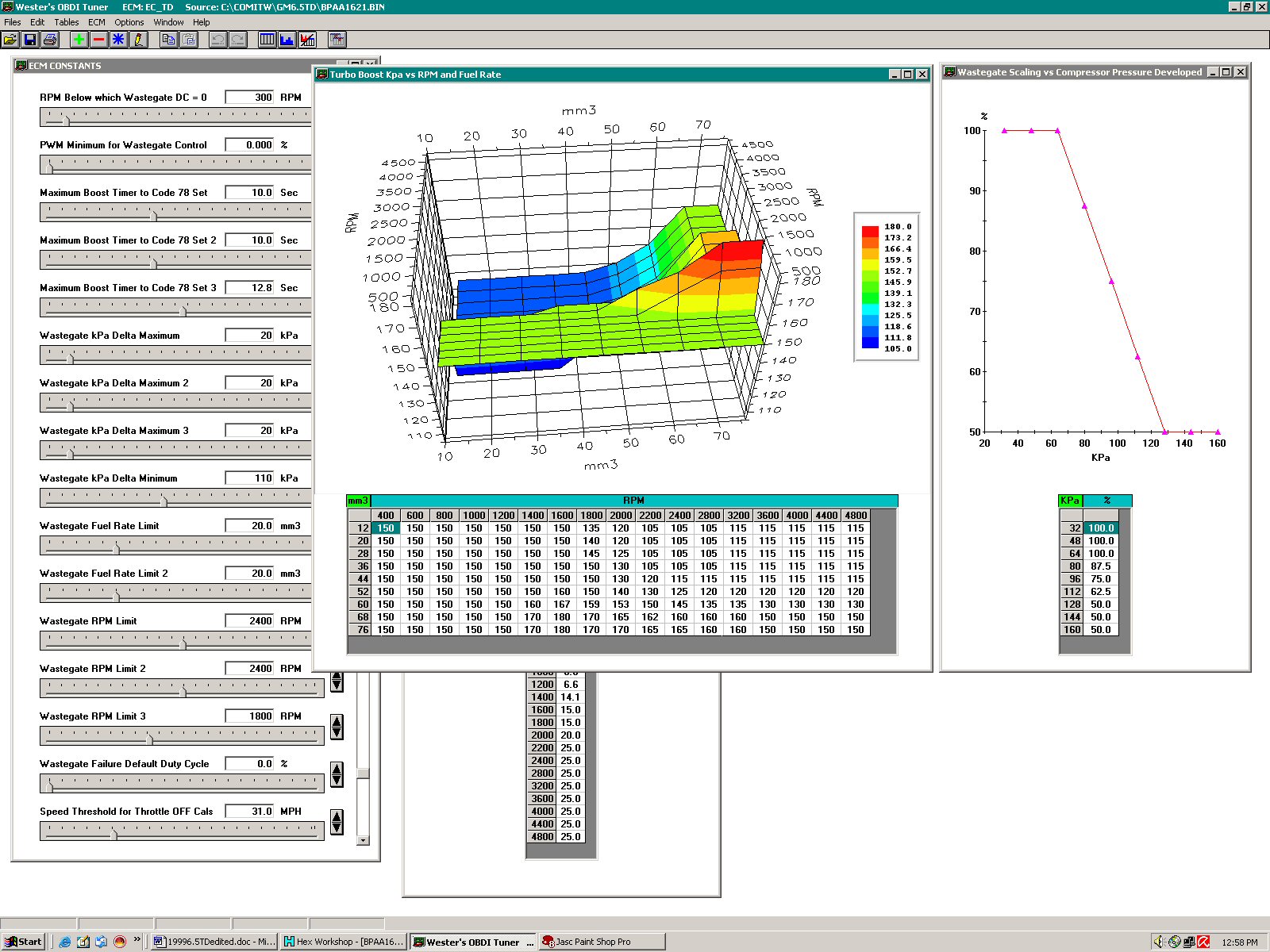This screenshot has width=1270, height=952.
Task: Click the Wester's OBDI Tuner taskbar button
Action: 473,942
